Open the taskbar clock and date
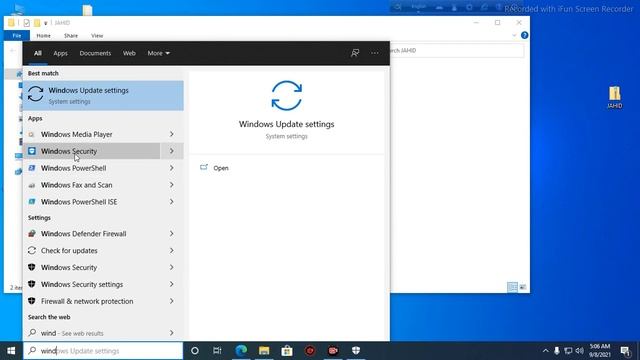Image resolution: width=640 pixels, height=360 pixels. (600, 351)
